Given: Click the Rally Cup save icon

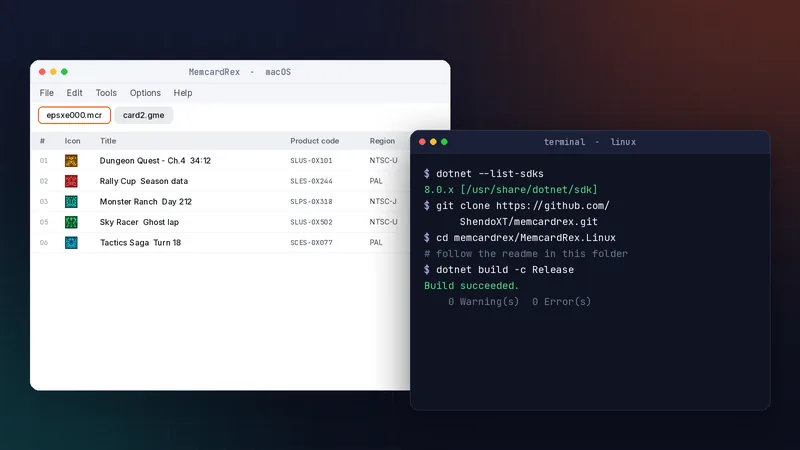Looking at the screenshot, I should [71, 181].
